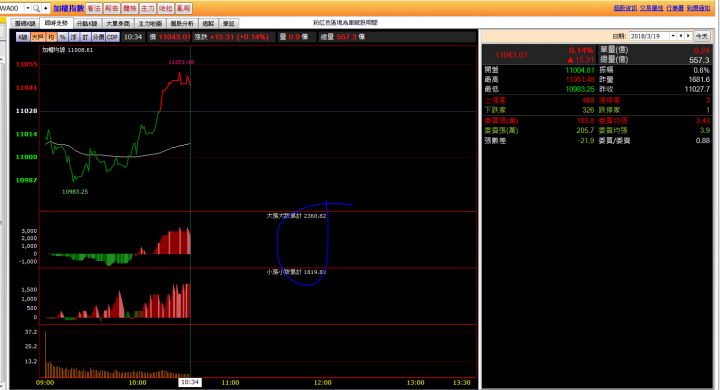Toggle the K線 chart option
720x390 pixels.
(22, 37)
